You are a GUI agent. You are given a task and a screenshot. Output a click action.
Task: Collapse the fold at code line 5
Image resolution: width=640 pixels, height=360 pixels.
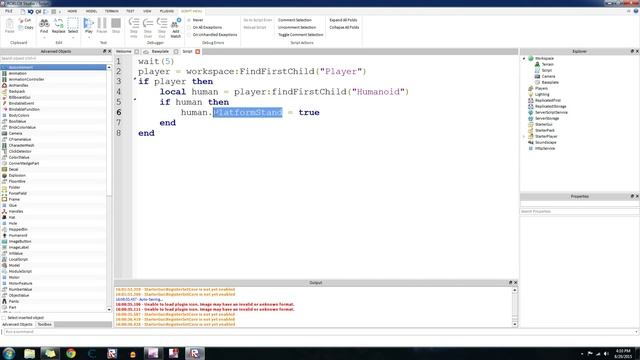[135, 100]
